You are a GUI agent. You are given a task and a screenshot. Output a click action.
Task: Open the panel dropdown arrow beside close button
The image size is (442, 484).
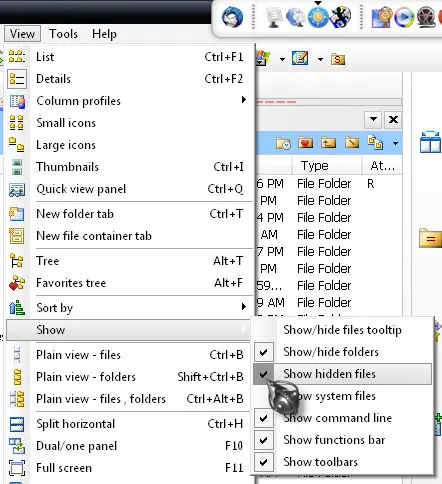pos(373,119)
